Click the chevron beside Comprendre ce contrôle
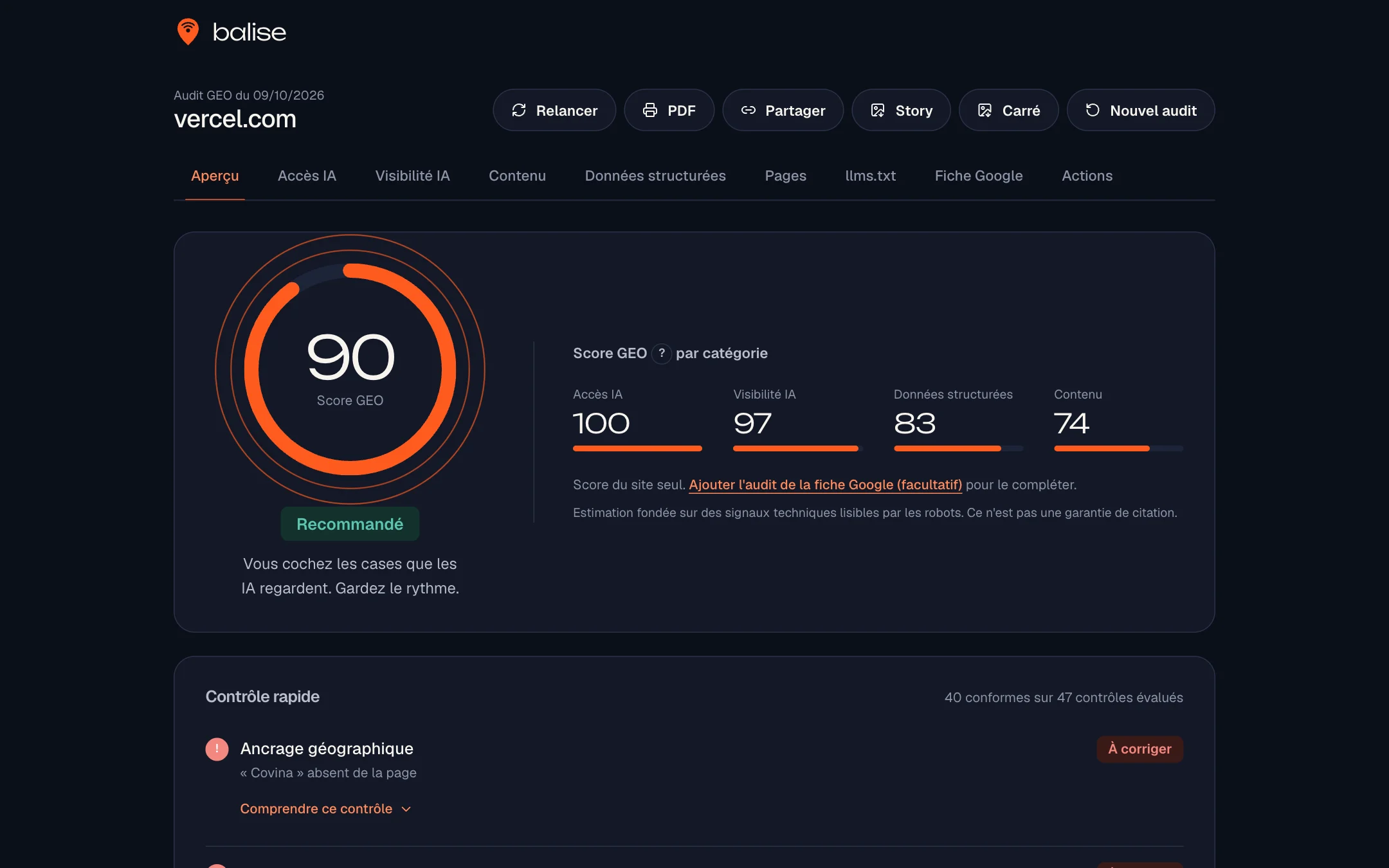Viewport: 1389px width, 868px height. coord(406,809)
